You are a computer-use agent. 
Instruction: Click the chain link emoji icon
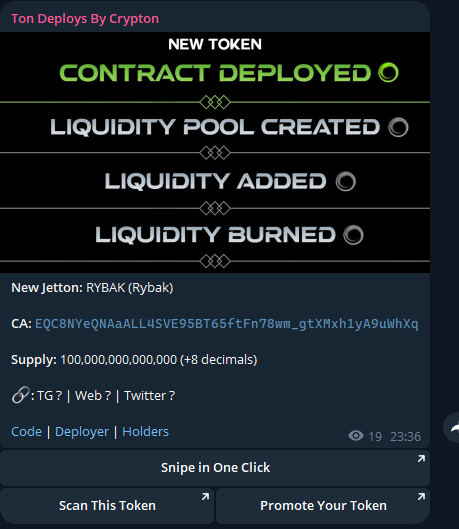(x=20, y=395)
